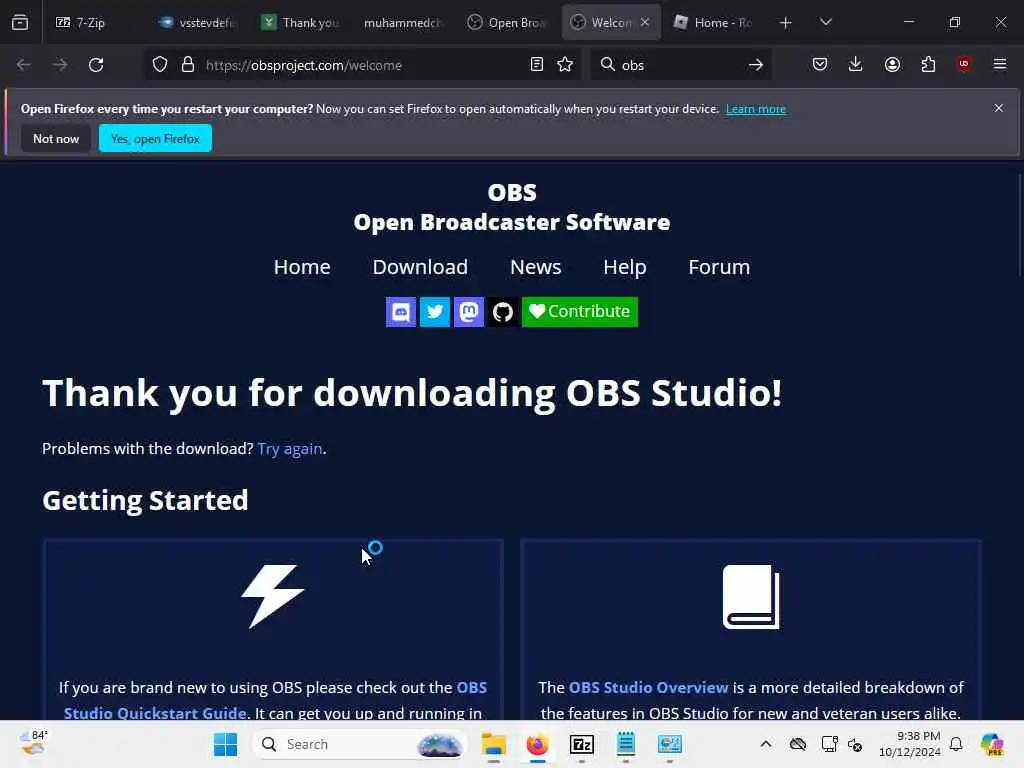The width and height of the screenshot is (1024, 768).
Task: Click Yes, open Firefox button
Action: tap(155, 138)
